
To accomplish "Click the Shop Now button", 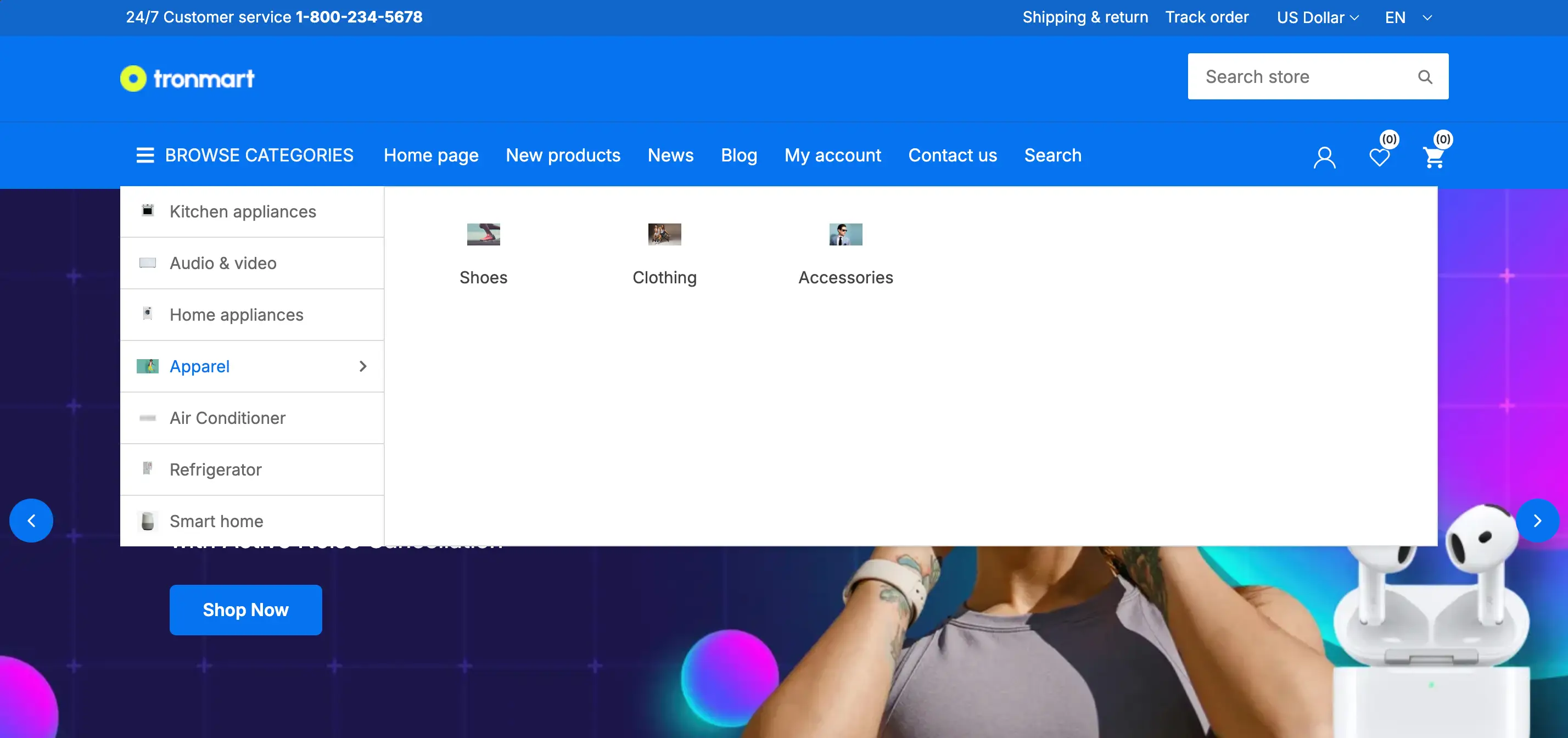I will tap(245, 610).
